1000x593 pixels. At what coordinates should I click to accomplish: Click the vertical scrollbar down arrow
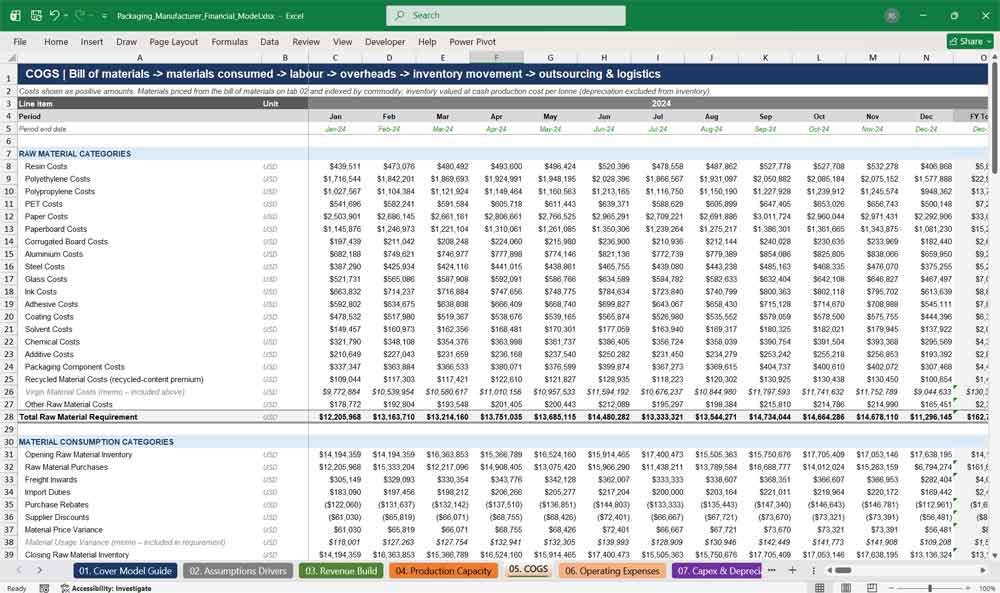click(x=993, y=555)
